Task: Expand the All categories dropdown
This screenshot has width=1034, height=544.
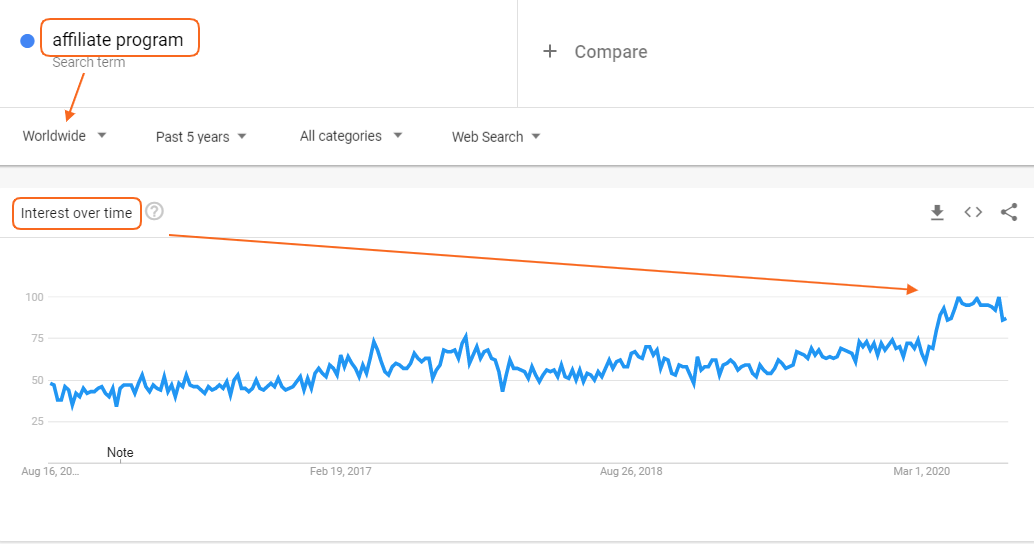Action: (351, 136)
